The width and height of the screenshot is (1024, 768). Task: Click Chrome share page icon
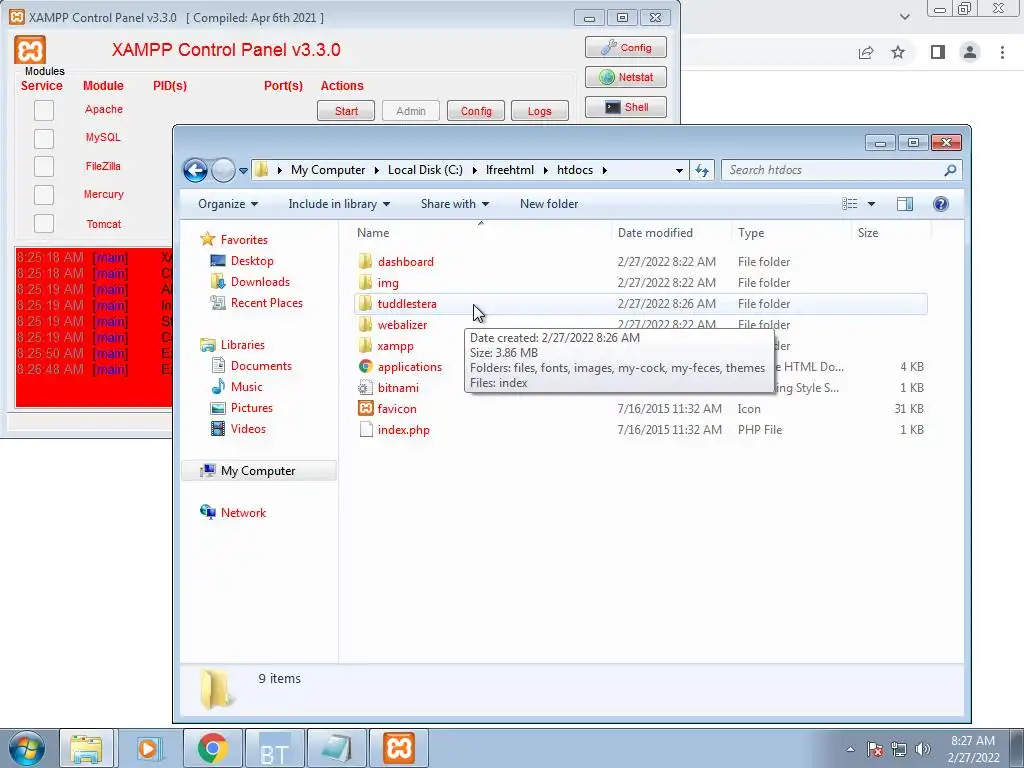(x=866, y=52)
